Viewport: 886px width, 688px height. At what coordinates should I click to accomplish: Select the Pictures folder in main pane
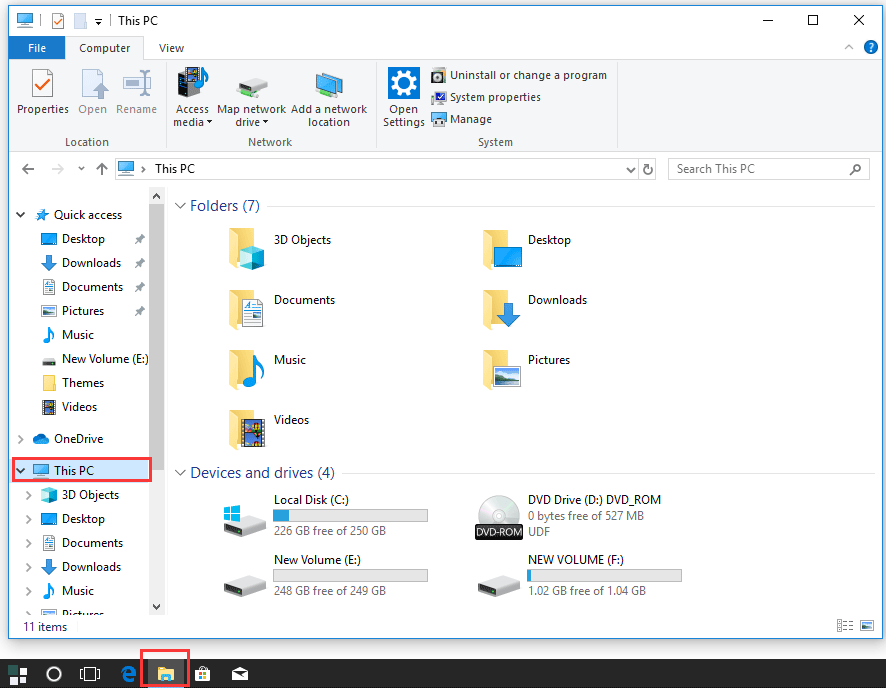(527, 368)
